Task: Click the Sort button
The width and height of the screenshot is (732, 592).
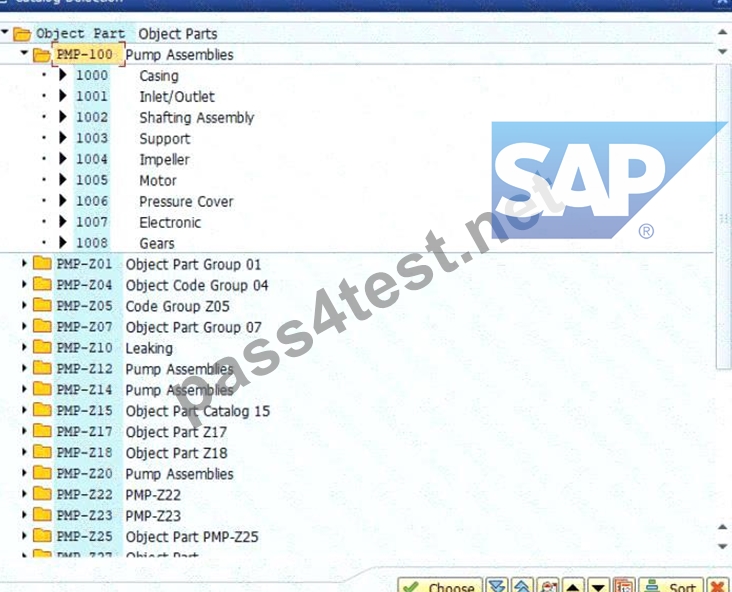Action: coord(671,585)
